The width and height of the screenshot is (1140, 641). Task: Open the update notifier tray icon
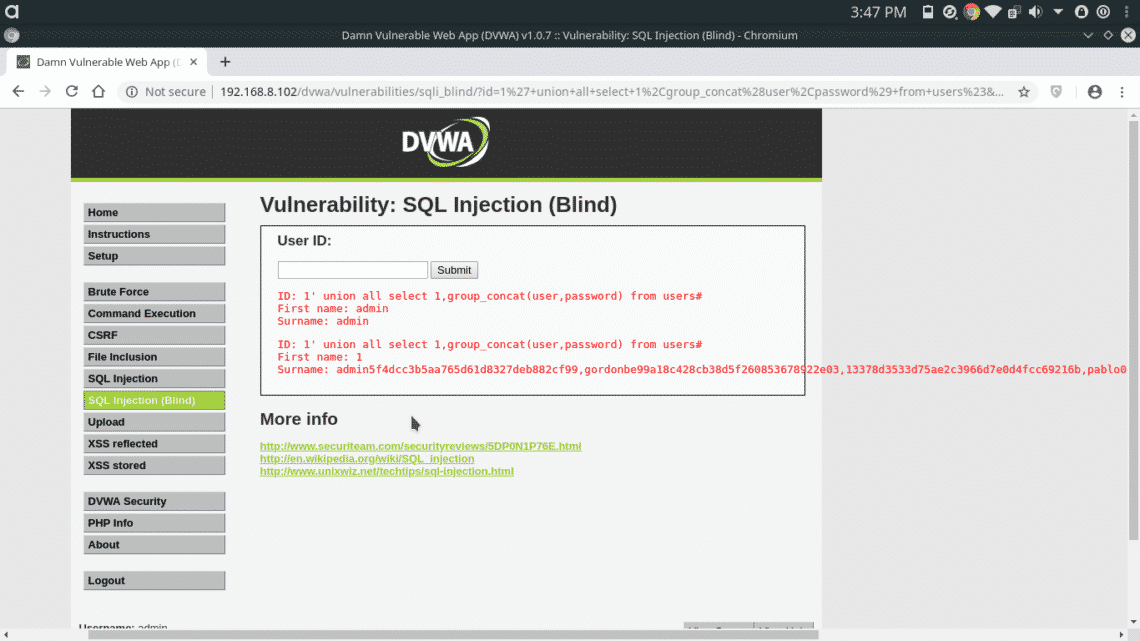[x=950, y=12]
